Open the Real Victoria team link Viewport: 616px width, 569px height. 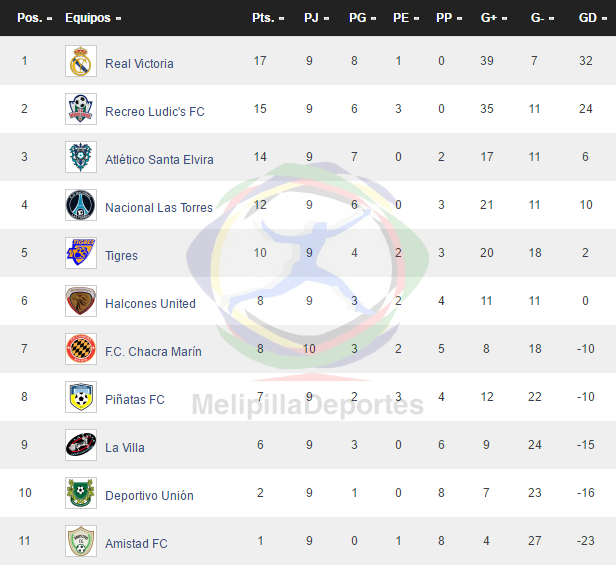139,63
